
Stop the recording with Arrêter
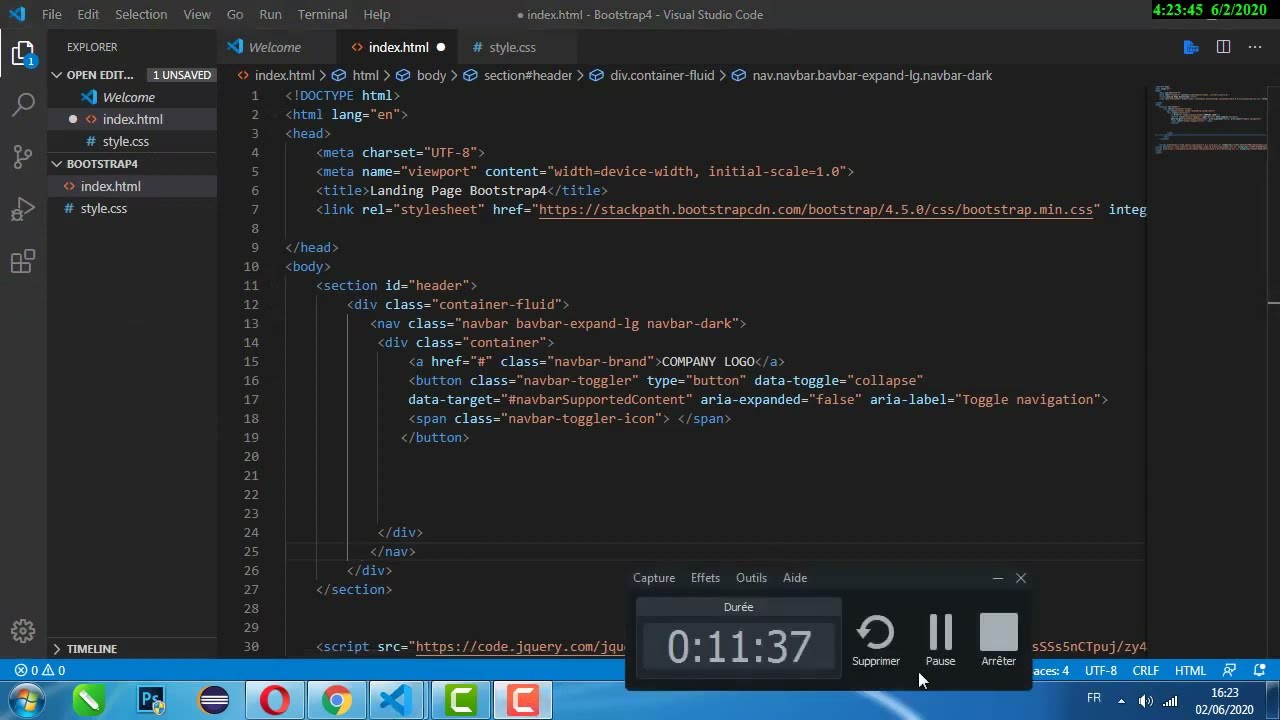(998, 640)
